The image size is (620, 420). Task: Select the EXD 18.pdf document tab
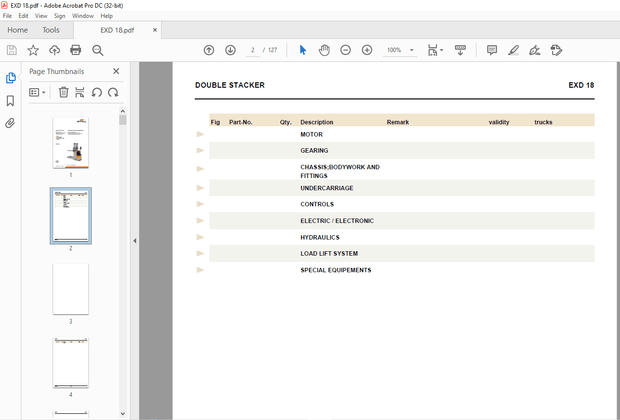point(117,30)
